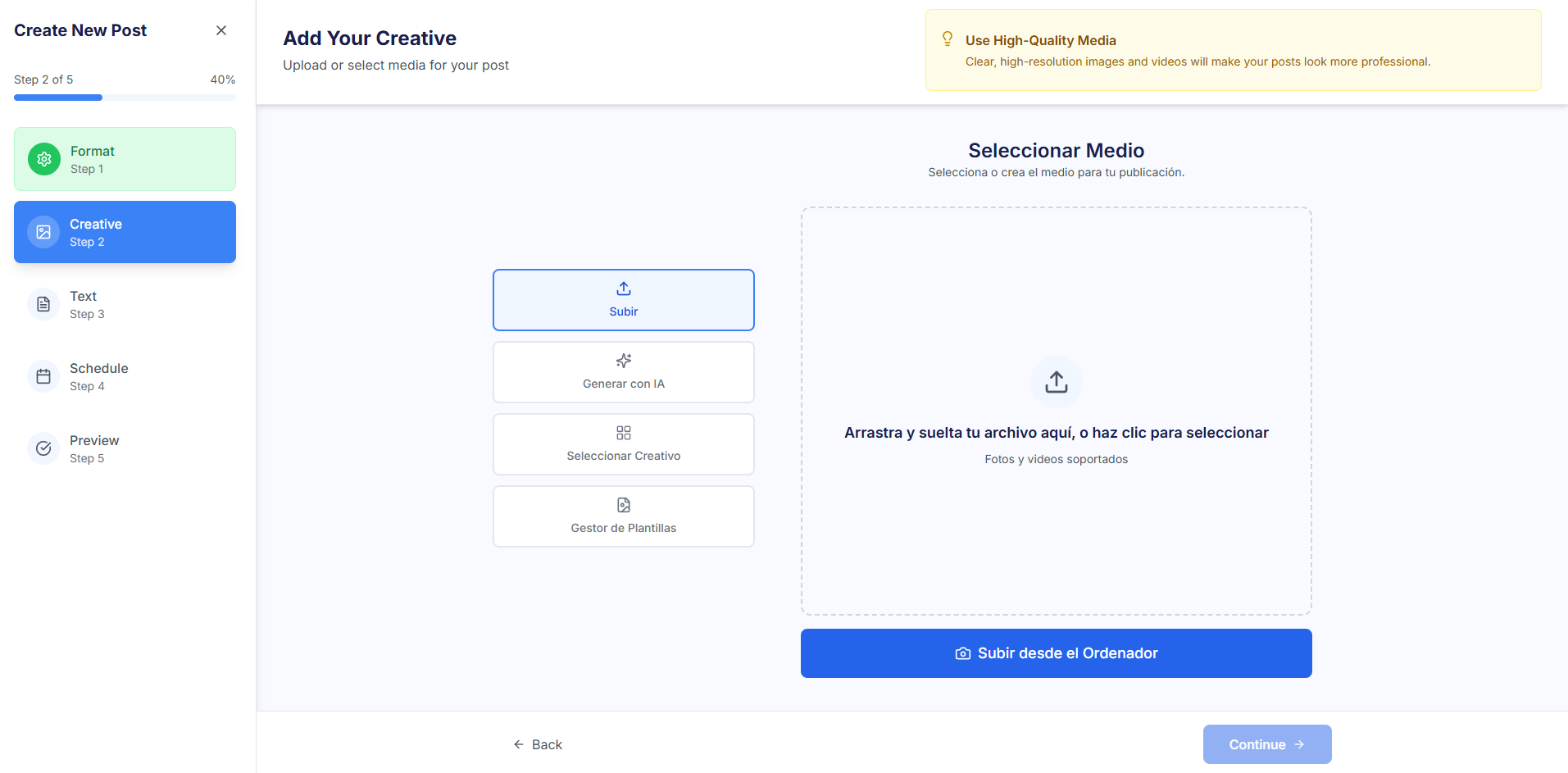
Task: Click the step progress bar
Action: [125, 98]
